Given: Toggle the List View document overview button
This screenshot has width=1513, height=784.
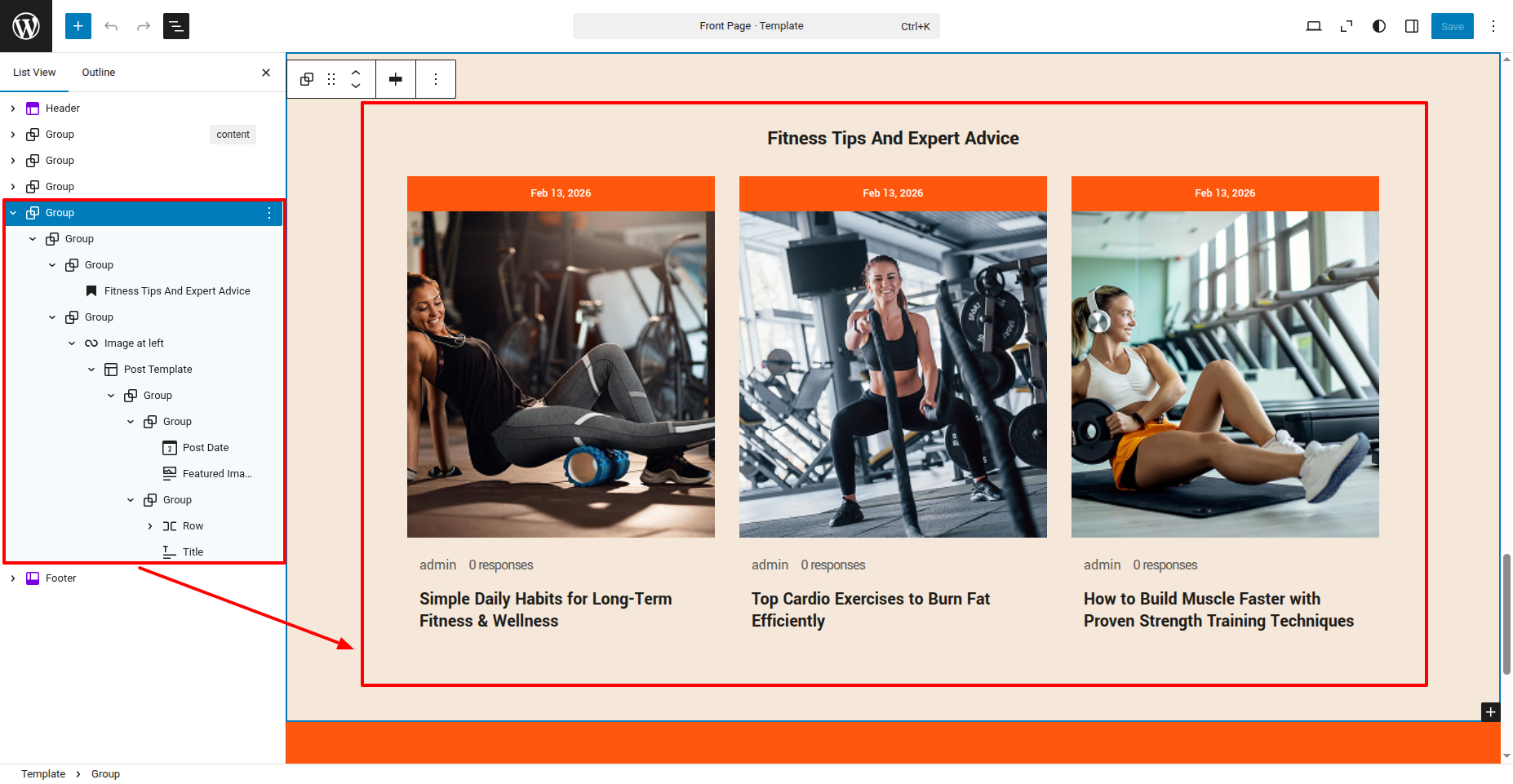Looking at the screenshot, I should tap(176, 26).
